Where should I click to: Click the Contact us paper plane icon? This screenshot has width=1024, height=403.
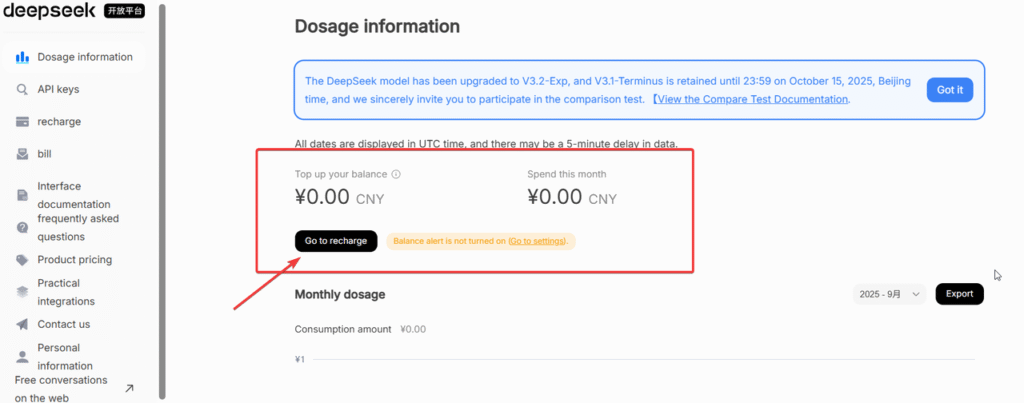22,324
